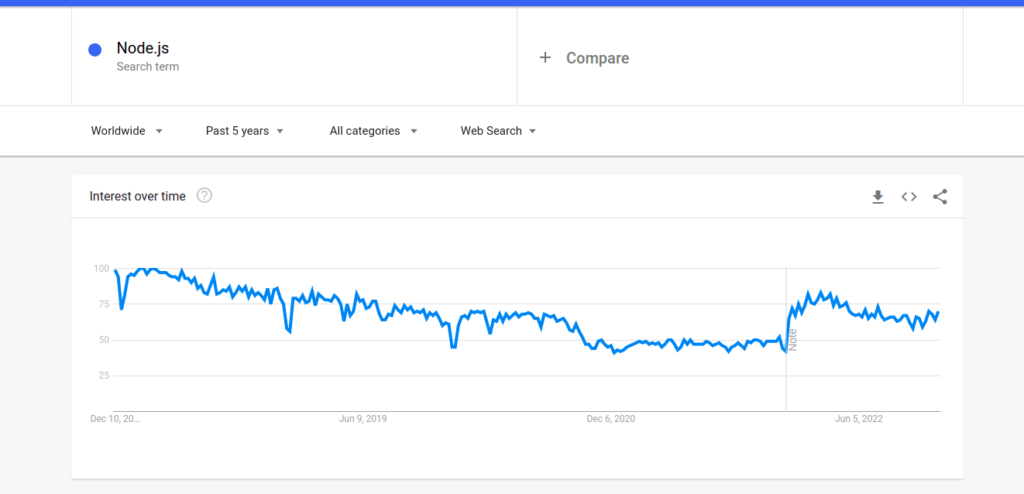Click the Jun 5, 2022 axis label
This screenshot has height=494, width=1024.
coord(858,419)
